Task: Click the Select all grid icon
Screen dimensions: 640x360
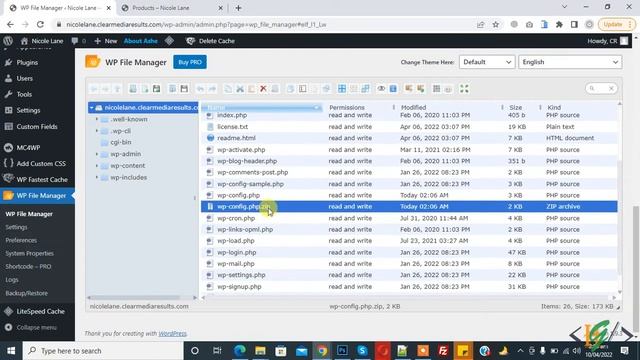Action: [x=342, y=89]
